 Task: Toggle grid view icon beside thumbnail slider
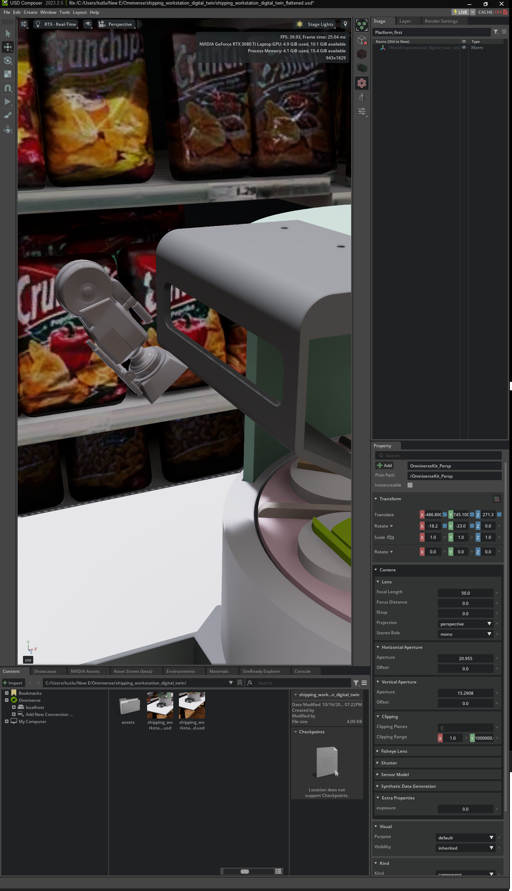pos(278,871)
